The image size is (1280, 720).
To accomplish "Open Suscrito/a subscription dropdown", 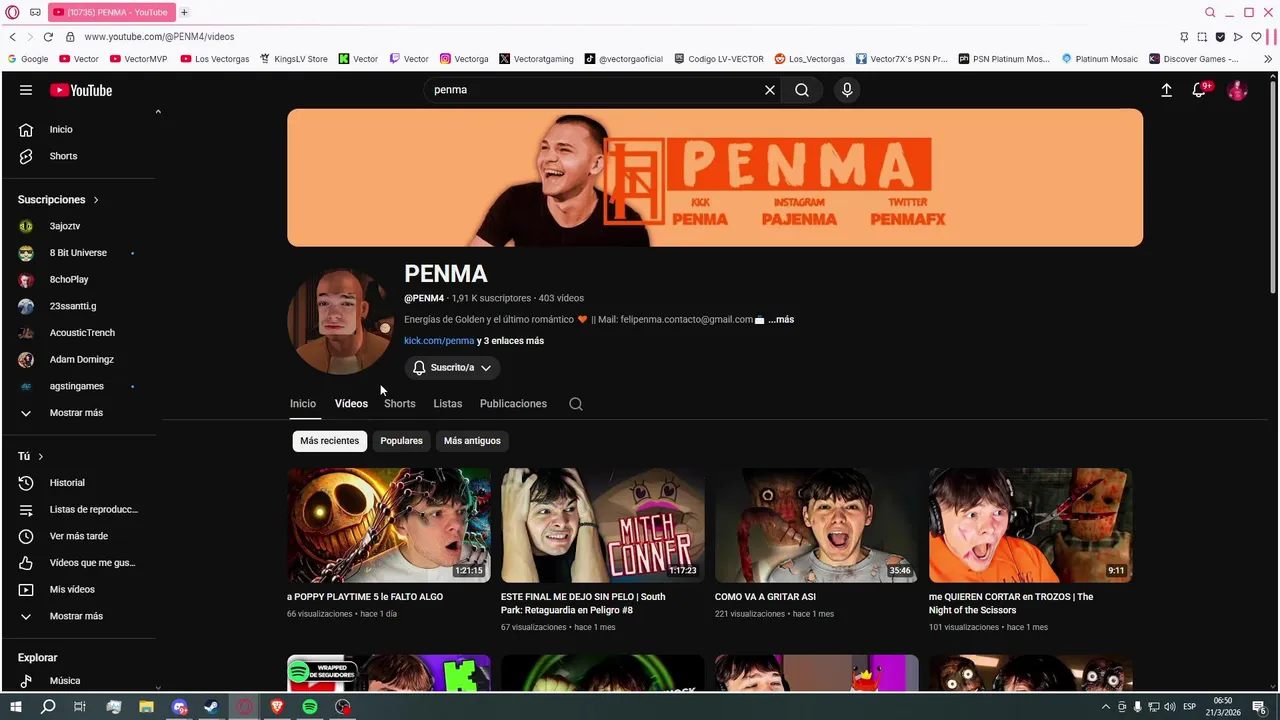I will tap(452, 368).
